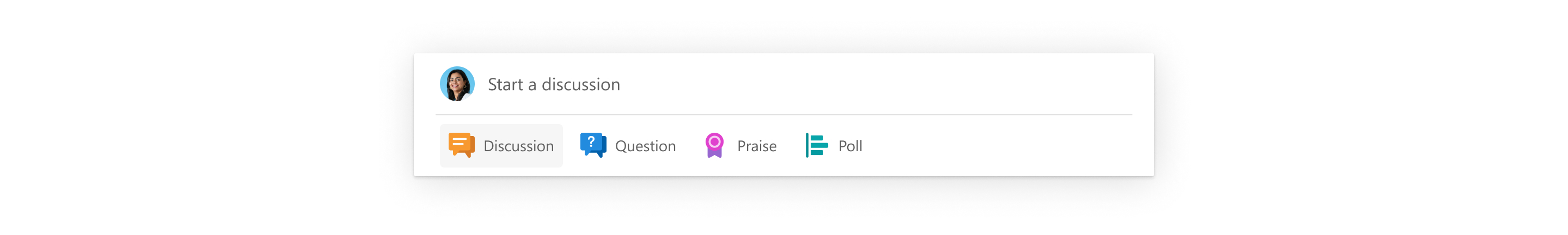Focus the post composer placeholder text
The image size is (1568, 235).
[x=554, y=84]
